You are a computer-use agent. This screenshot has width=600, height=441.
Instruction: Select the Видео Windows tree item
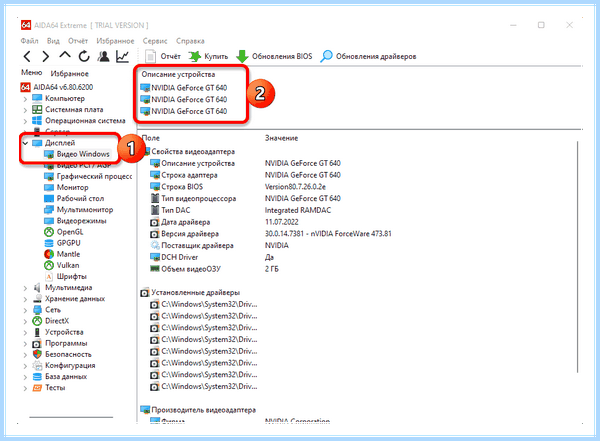tap(77, 154)
